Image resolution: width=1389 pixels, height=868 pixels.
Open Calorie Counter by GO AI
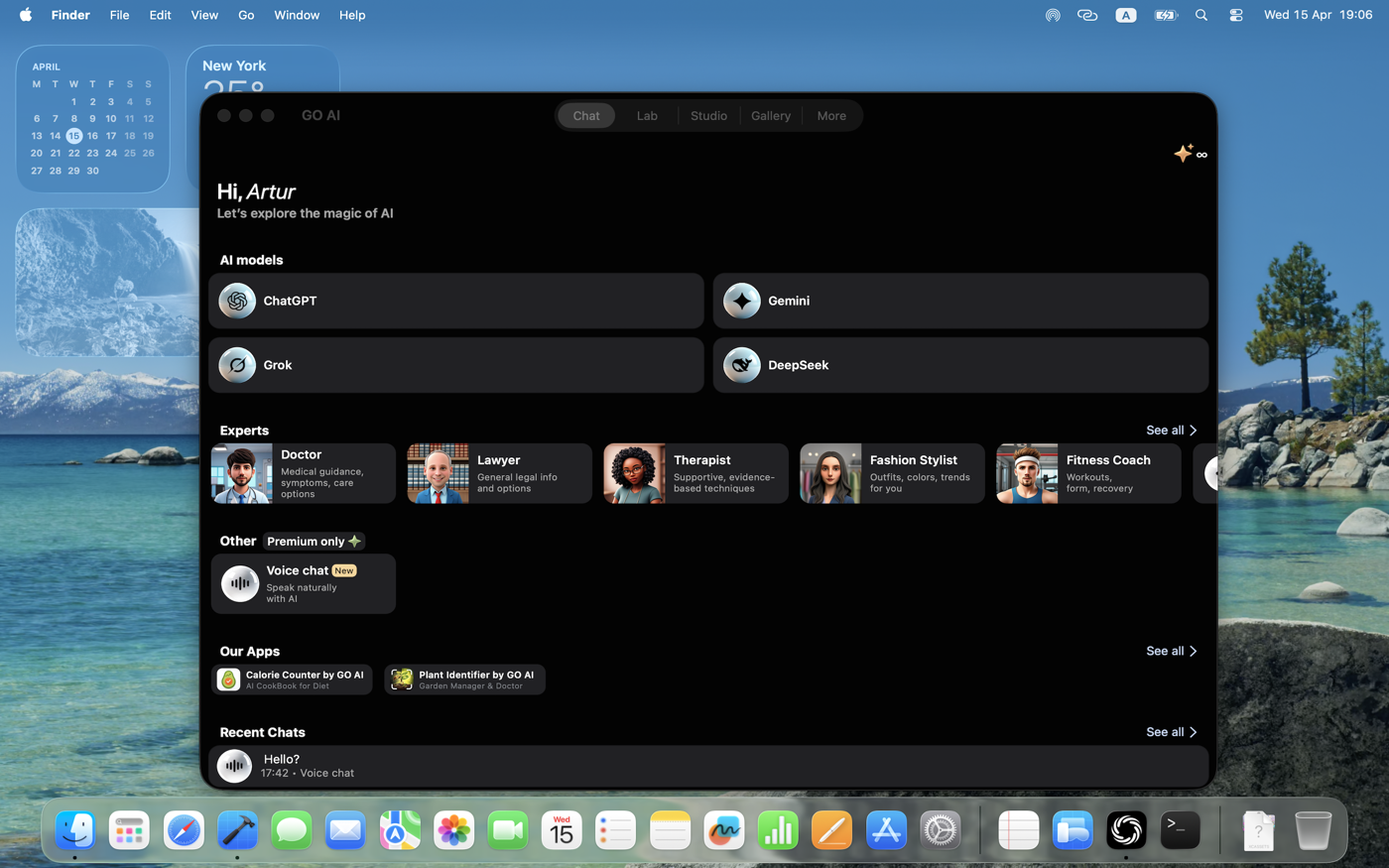point(294,679)
